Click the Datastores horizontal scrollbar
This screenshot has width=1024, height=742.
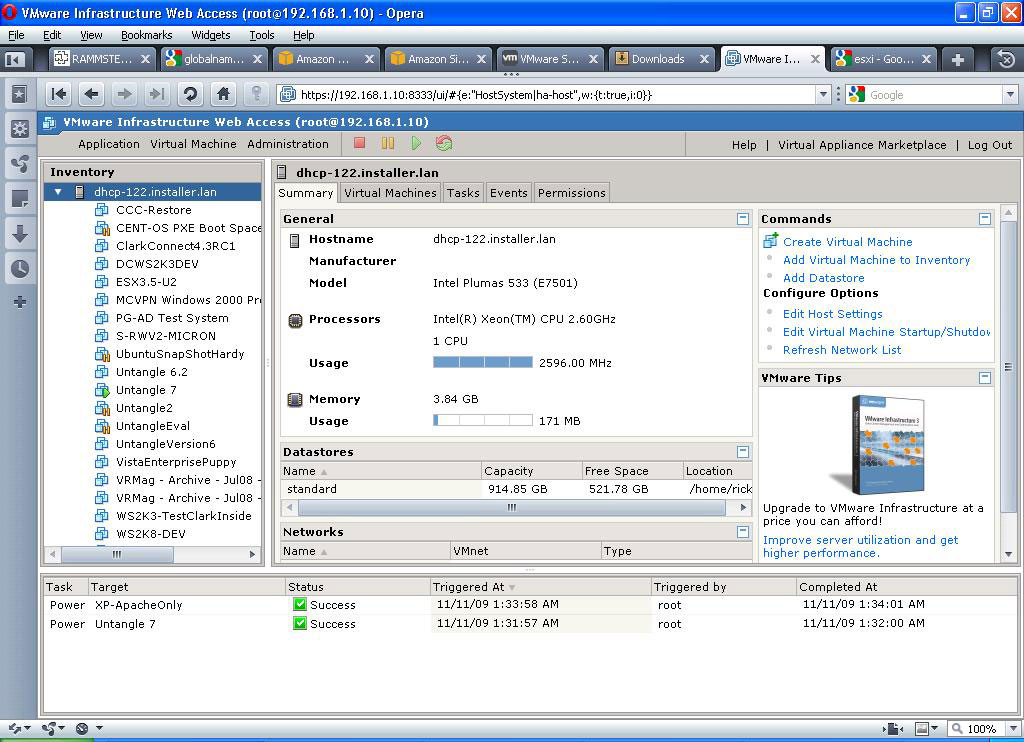512,508
